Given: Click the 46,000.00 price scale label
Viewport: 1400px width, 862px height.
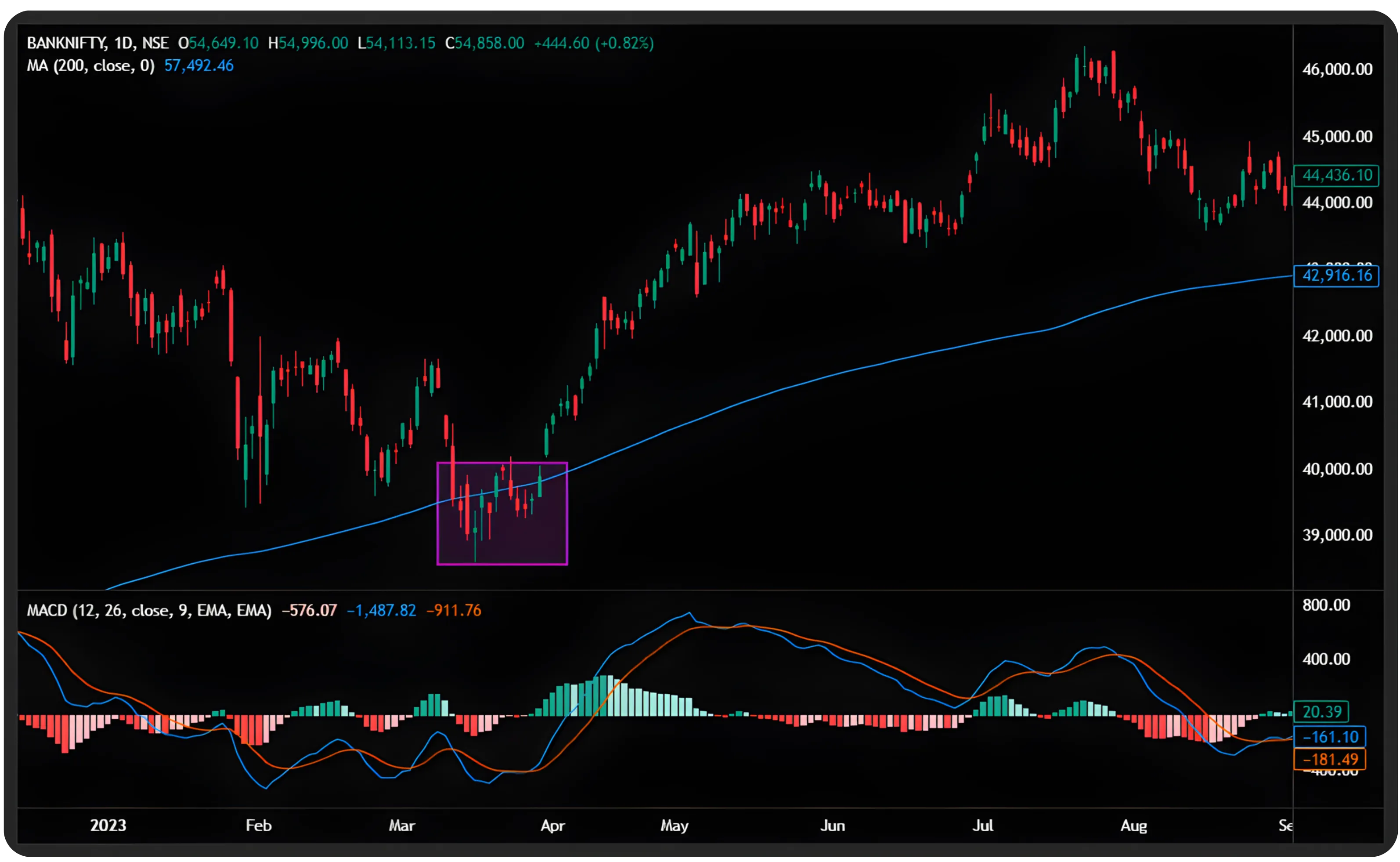Looking at the screenshot, I should point(1337,69).
